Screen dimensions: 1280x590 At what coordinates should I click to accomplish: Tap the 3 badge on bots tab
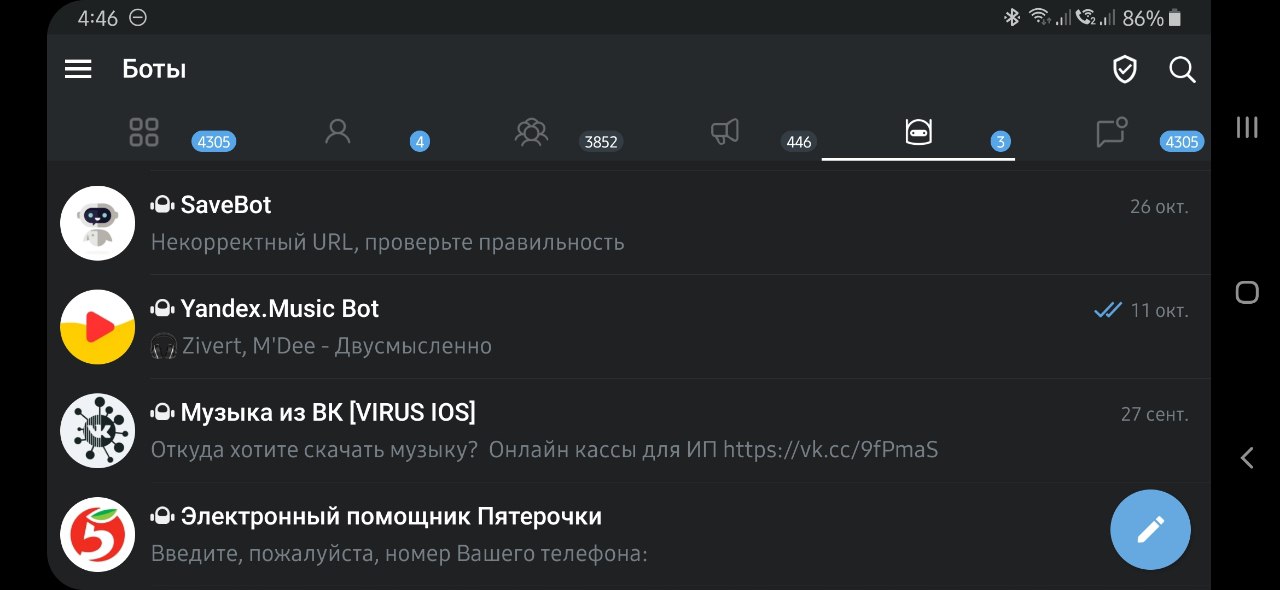(1000, 142)
